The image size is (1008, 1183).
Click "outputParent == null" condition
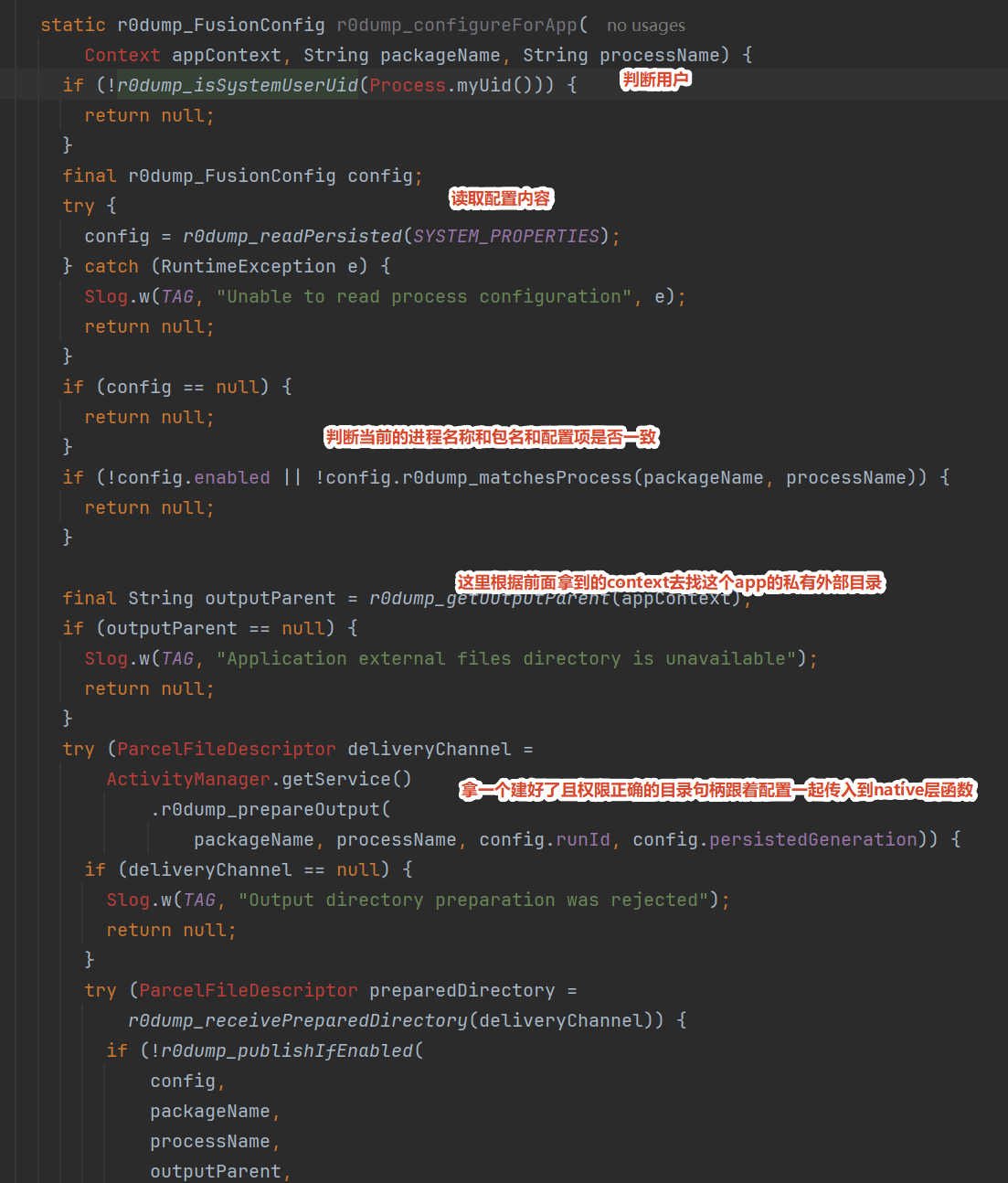pos(216,628)
